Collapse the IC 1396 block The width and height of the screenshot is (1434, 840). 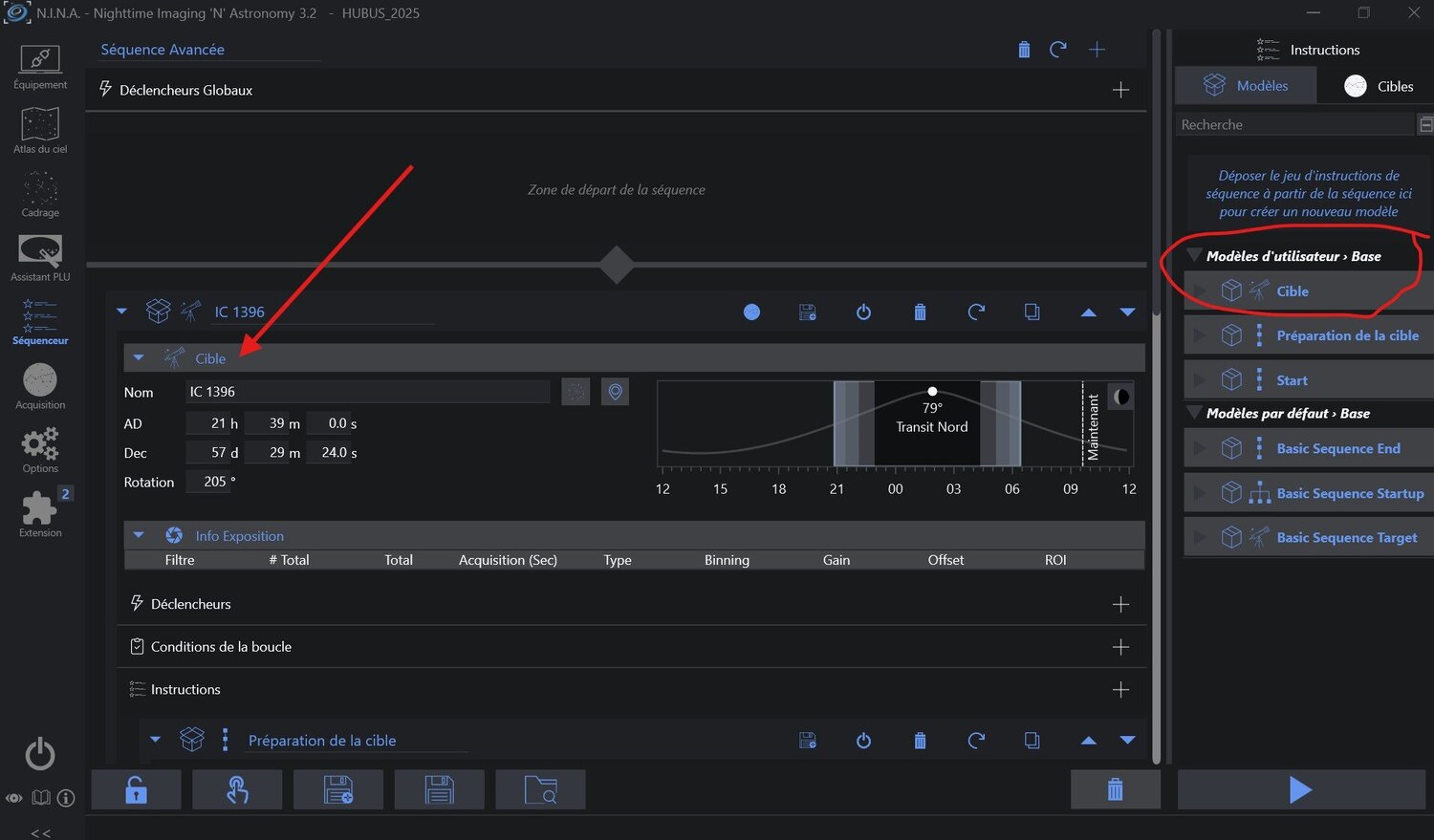pos(121,312)
